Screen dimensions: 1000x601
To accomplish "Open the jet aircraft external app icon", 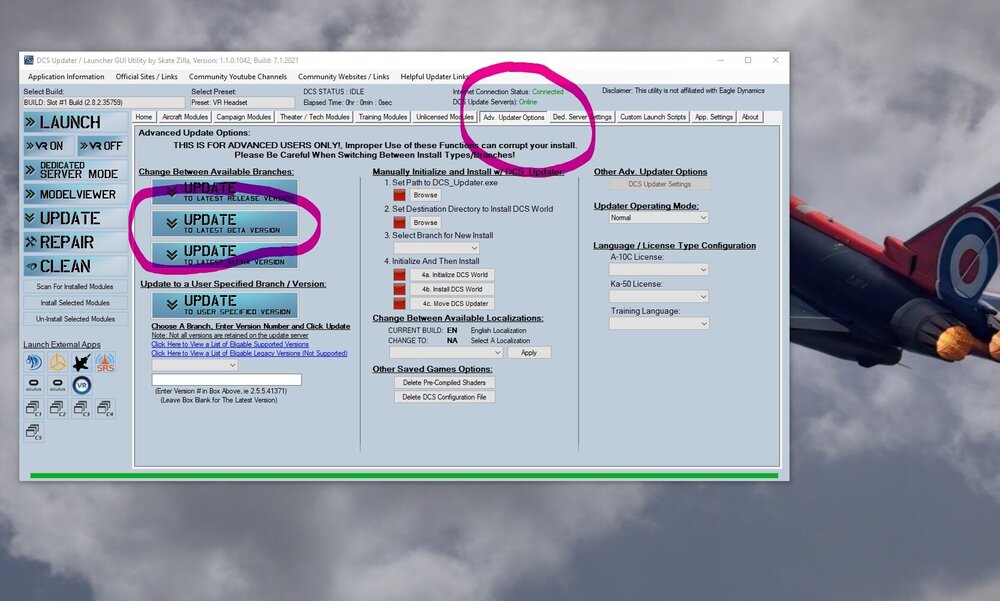I will pyautogui.click(x=82, y=362).
